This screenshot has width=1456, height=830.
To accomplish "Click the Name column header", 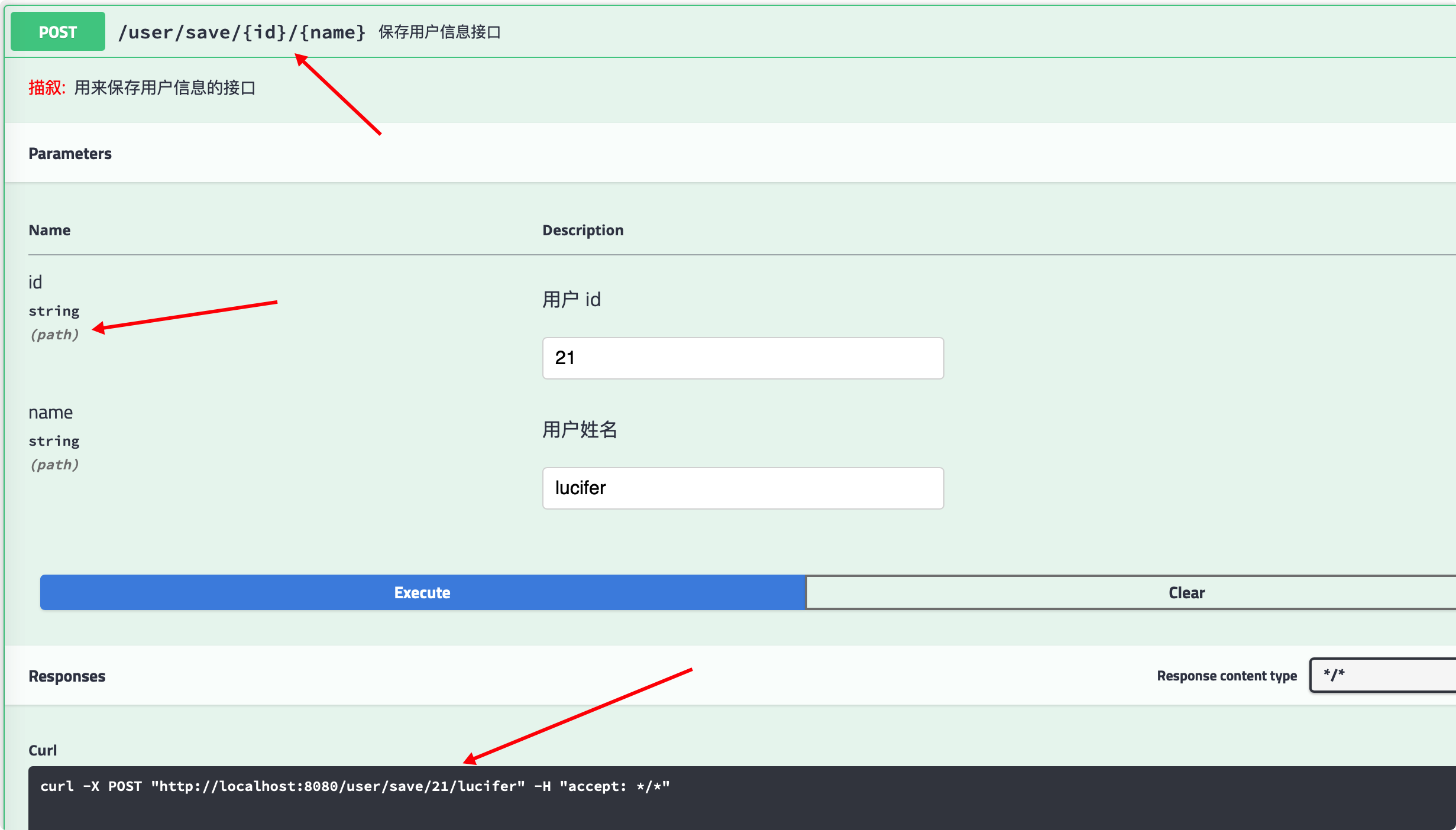I will [x=50, y=230].
